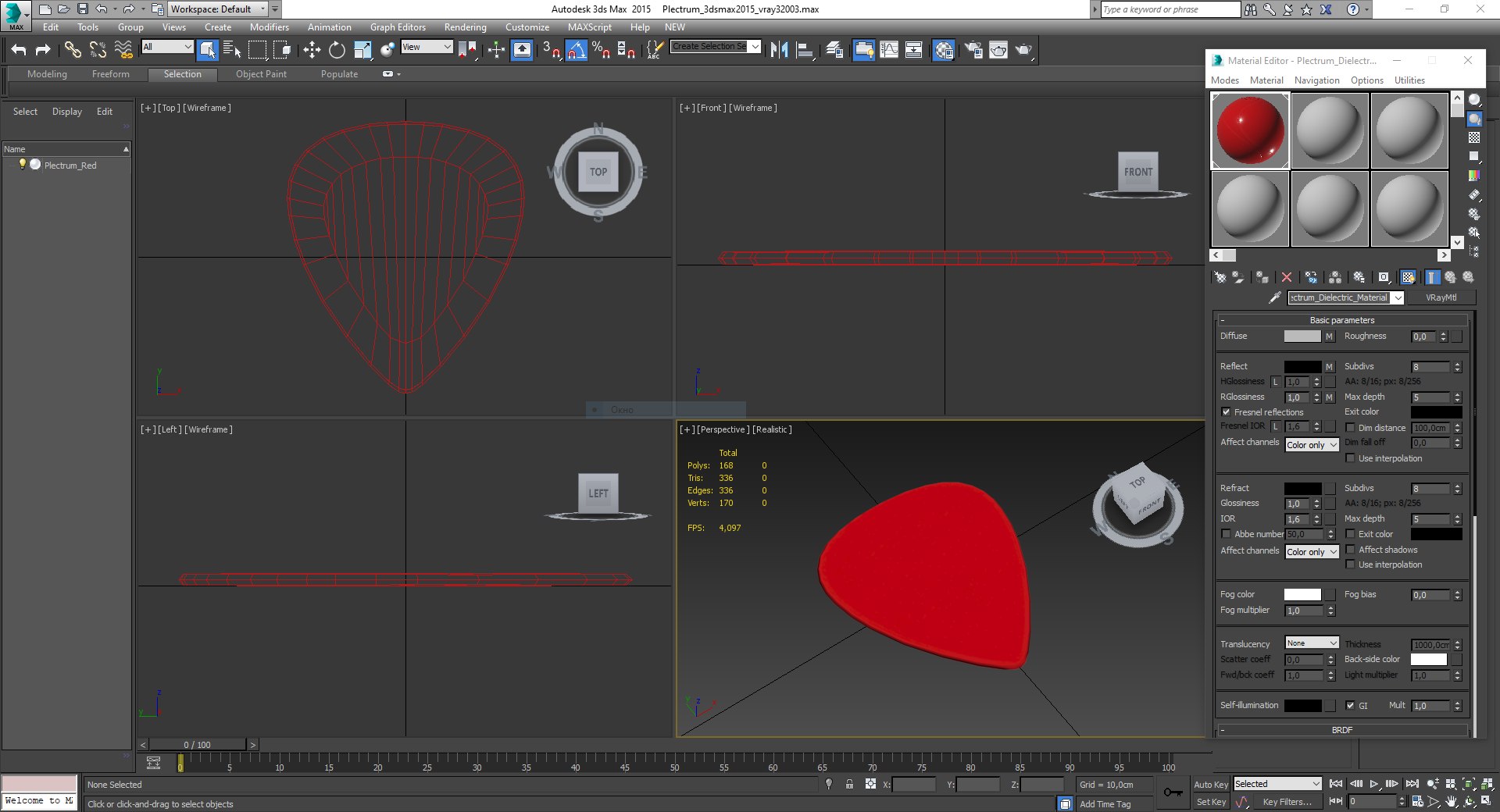
Task: Open the Modifiers menu
Action: [x=269, y=27]
